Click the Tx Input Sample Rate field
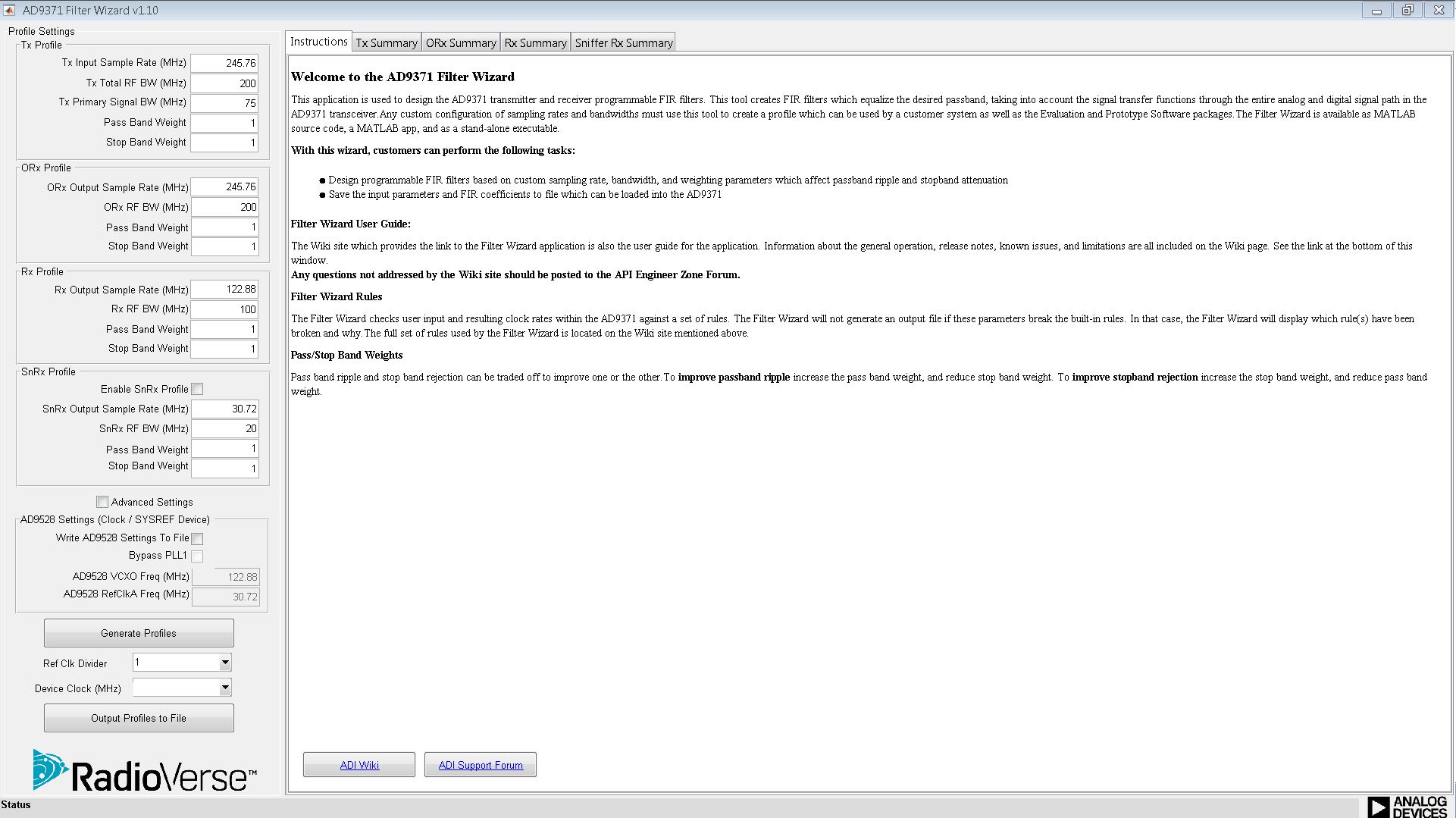Viewport: 1456px width, 818px height. [x=224, y=63]
